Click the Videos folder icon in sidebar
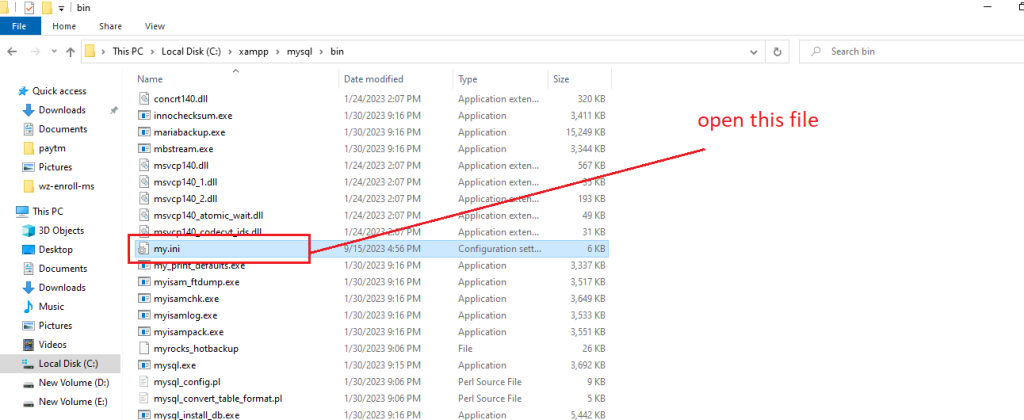This screenshot has height=420, width=1024. tap(27, 345)
